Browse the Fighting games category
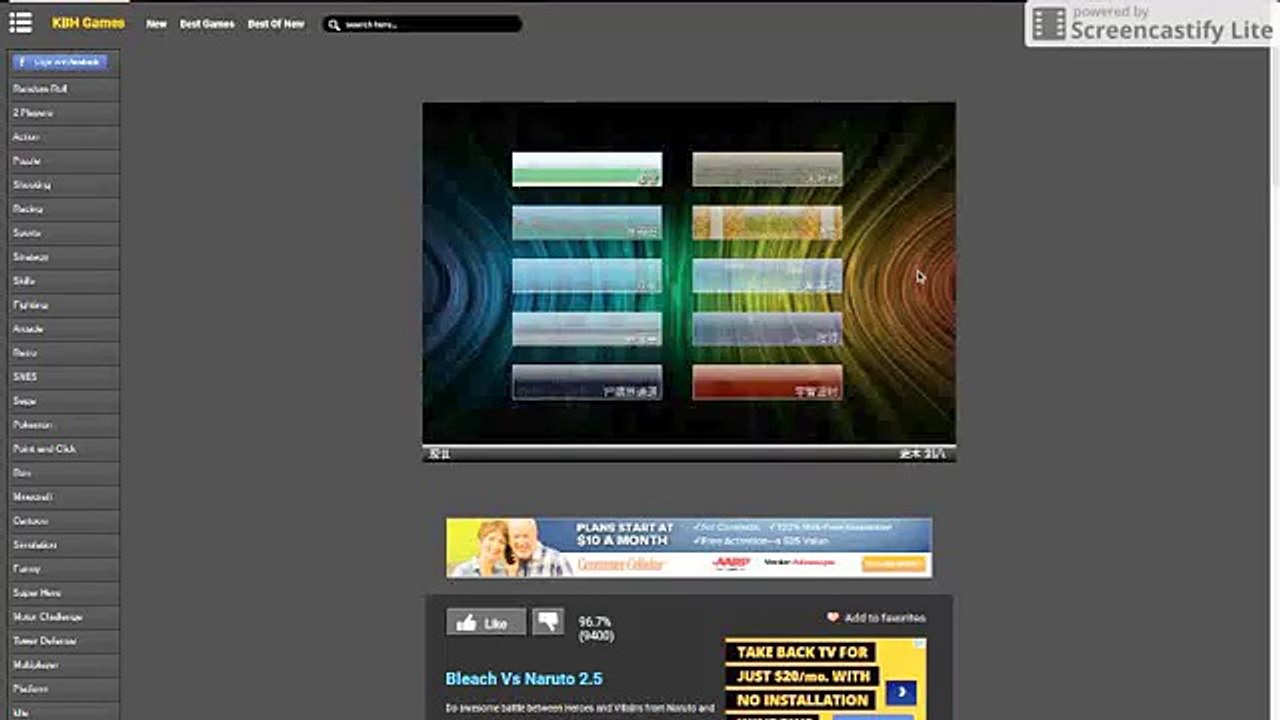 pyautogui.click(x=63, y=305)
